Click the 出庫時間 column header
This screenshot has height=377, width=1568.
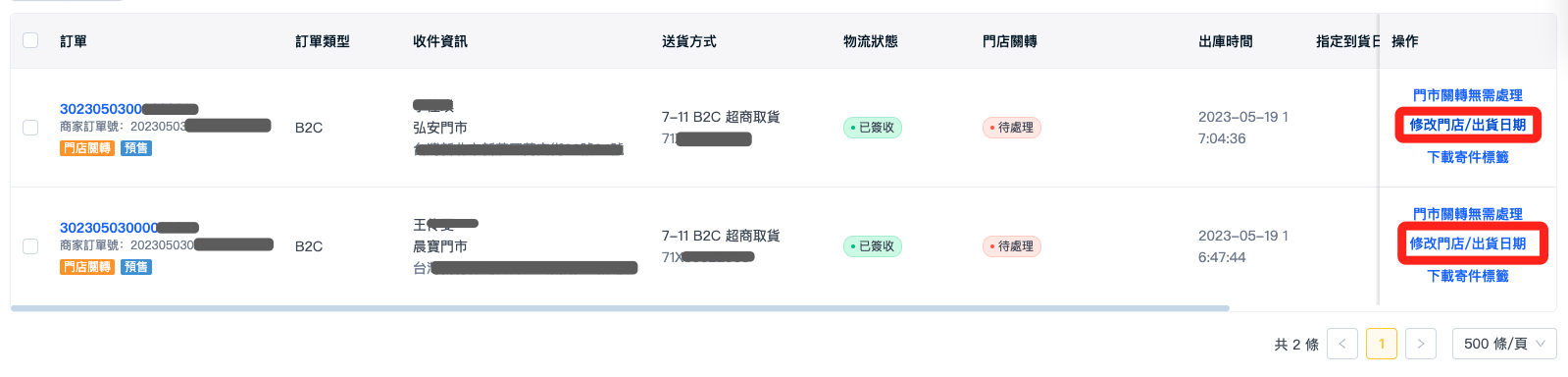pyautogui.click(x=1226, y=41)
